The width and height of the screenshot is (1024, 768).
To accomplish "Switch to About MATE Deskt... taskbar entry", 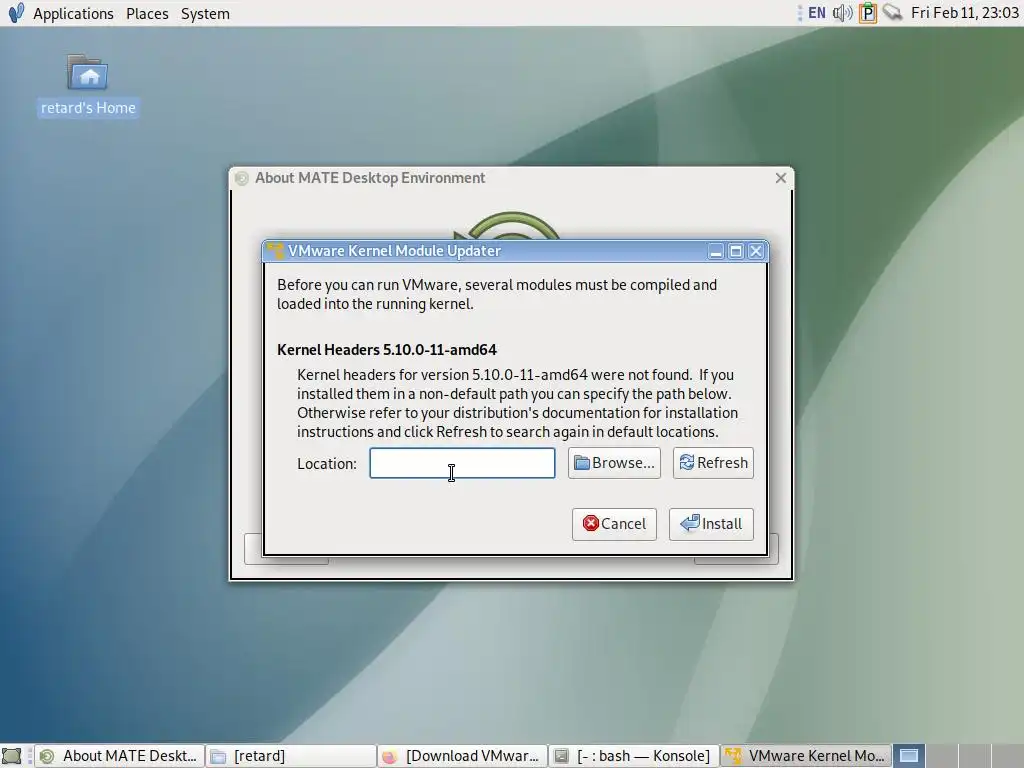I will pyautogui.click(x=120, y=756).
